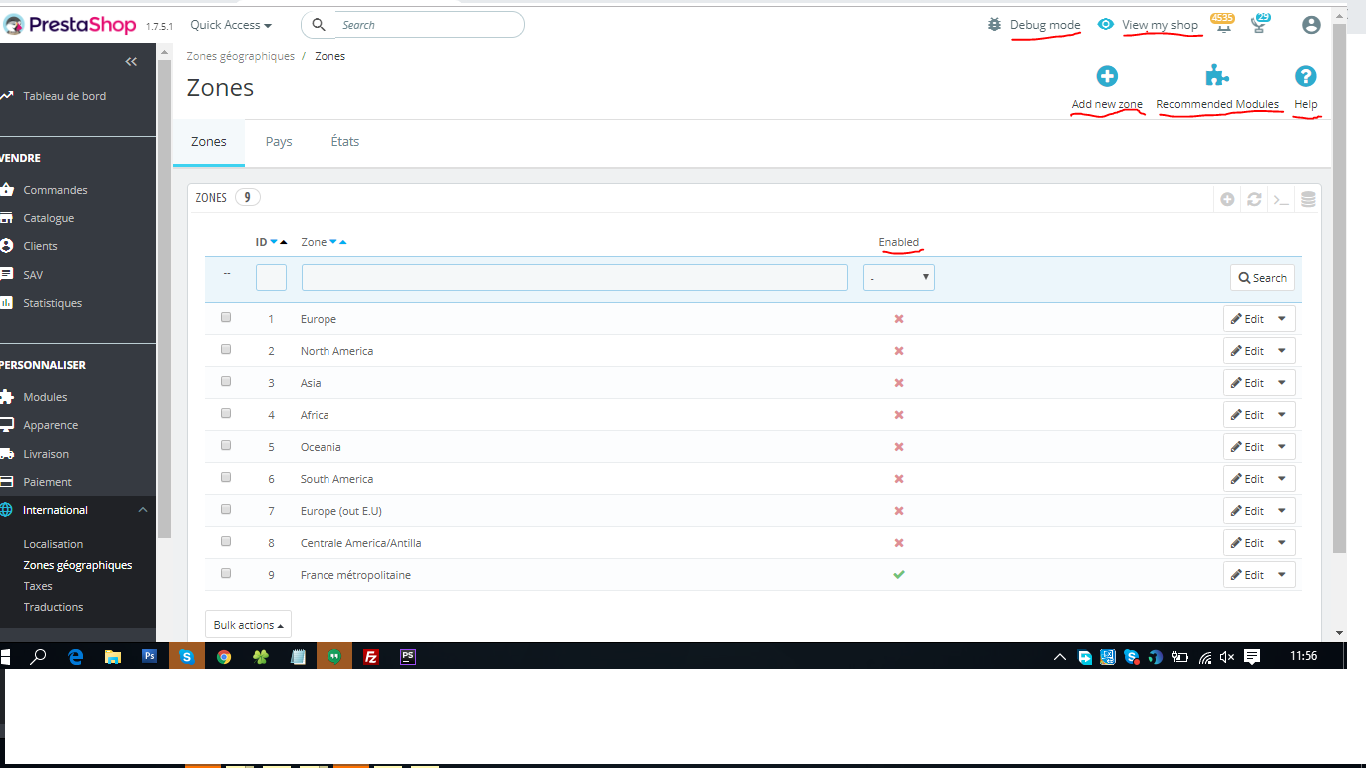Select the Oceania row checkbox

[x=226, y=445]
